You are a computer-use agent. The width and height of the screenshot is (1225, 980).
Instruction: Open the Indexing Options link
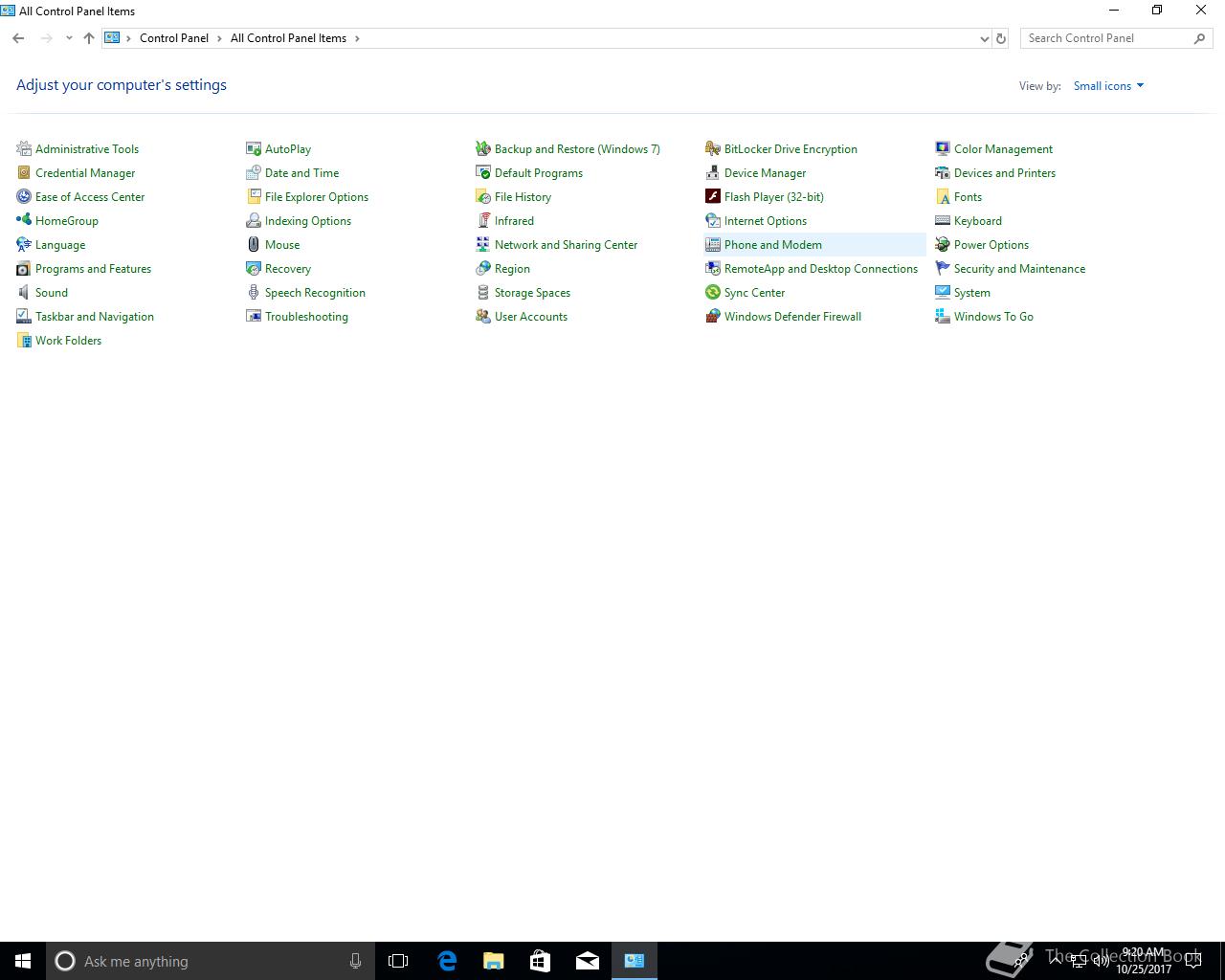[308, 220]
